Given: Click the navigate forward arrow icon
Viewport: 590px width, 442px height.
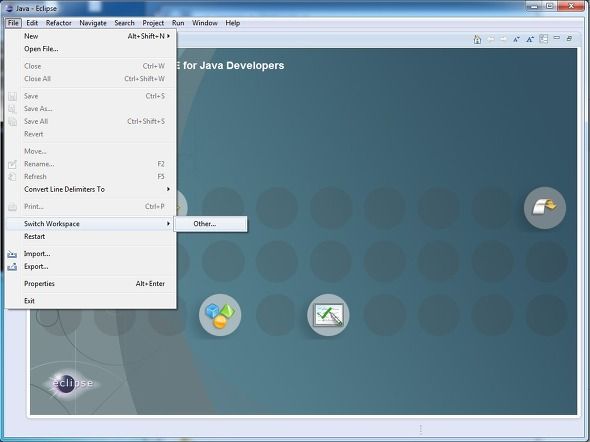Looking at the screenshot, I should pos(503,39).
